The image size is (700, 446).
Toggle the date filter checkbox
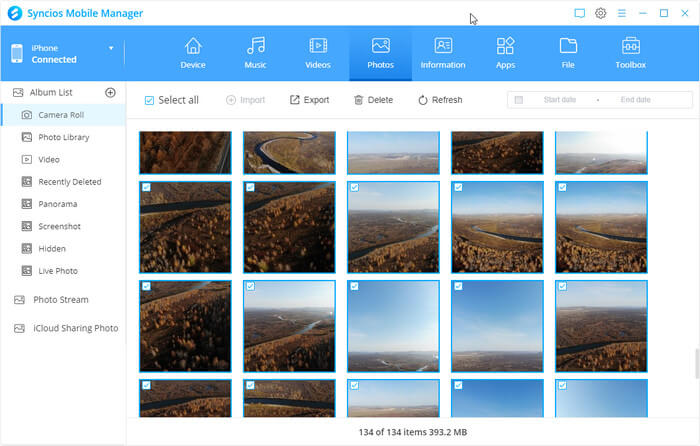click(x=518, y=100)
